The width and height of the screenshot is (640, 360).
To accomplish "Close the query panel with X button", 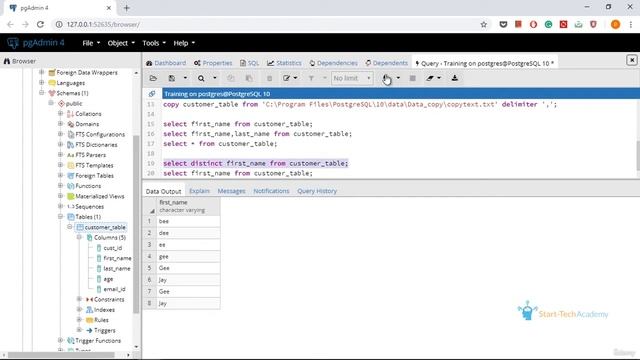I will click(631, 60).
